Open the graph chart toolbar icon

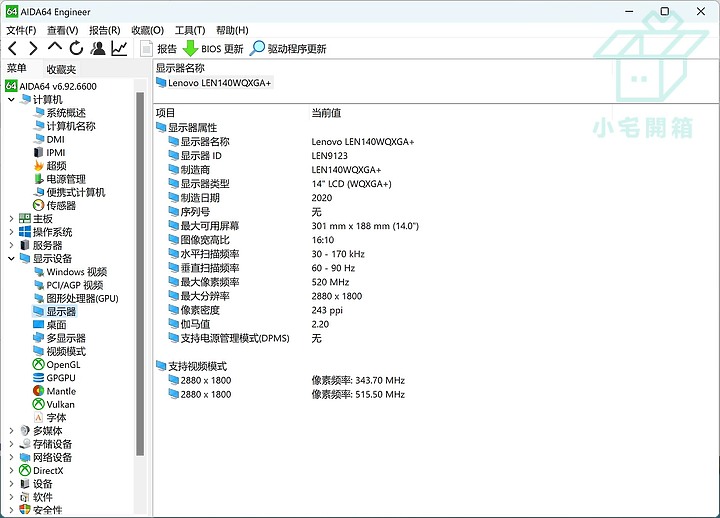119,48
